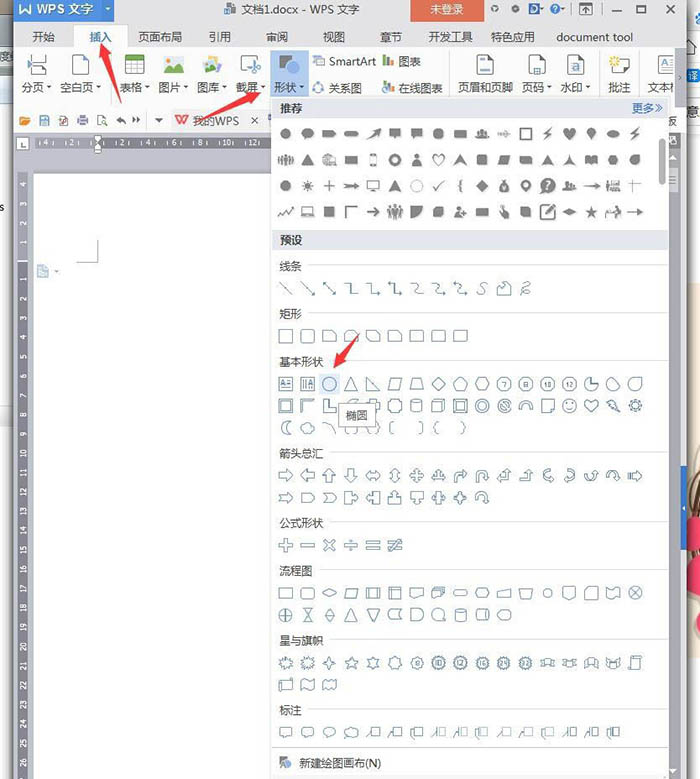Open the WPS application menu arrow

(107, 9)
